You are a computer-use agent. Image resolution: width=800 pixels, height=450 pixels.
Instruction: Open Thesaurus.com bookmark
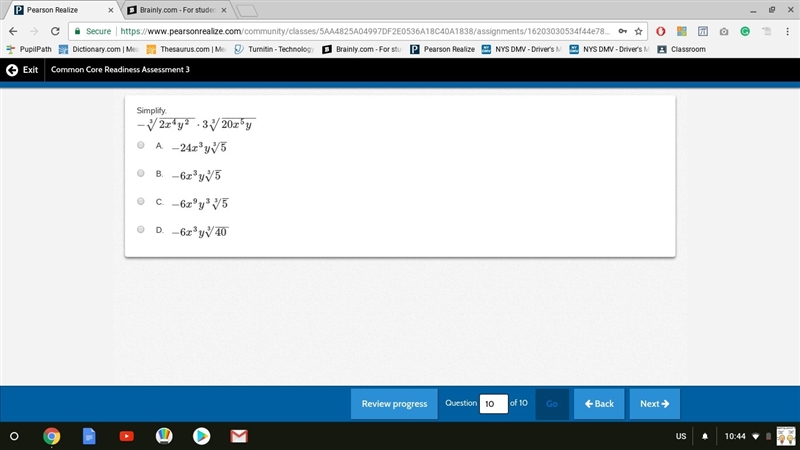[x=187, y=49]
